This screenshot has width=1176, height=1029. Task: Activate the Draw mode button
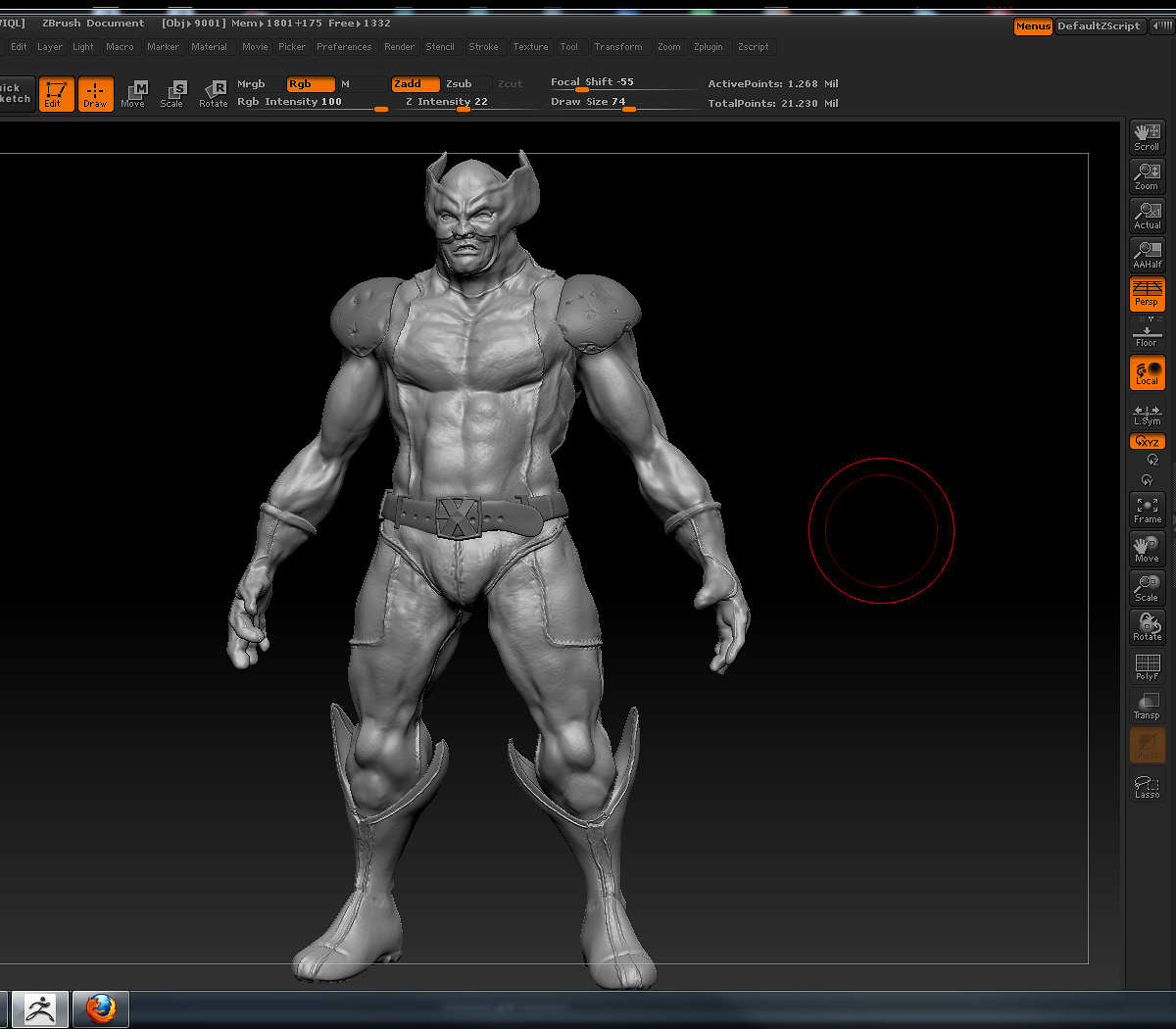pos(95,94)
